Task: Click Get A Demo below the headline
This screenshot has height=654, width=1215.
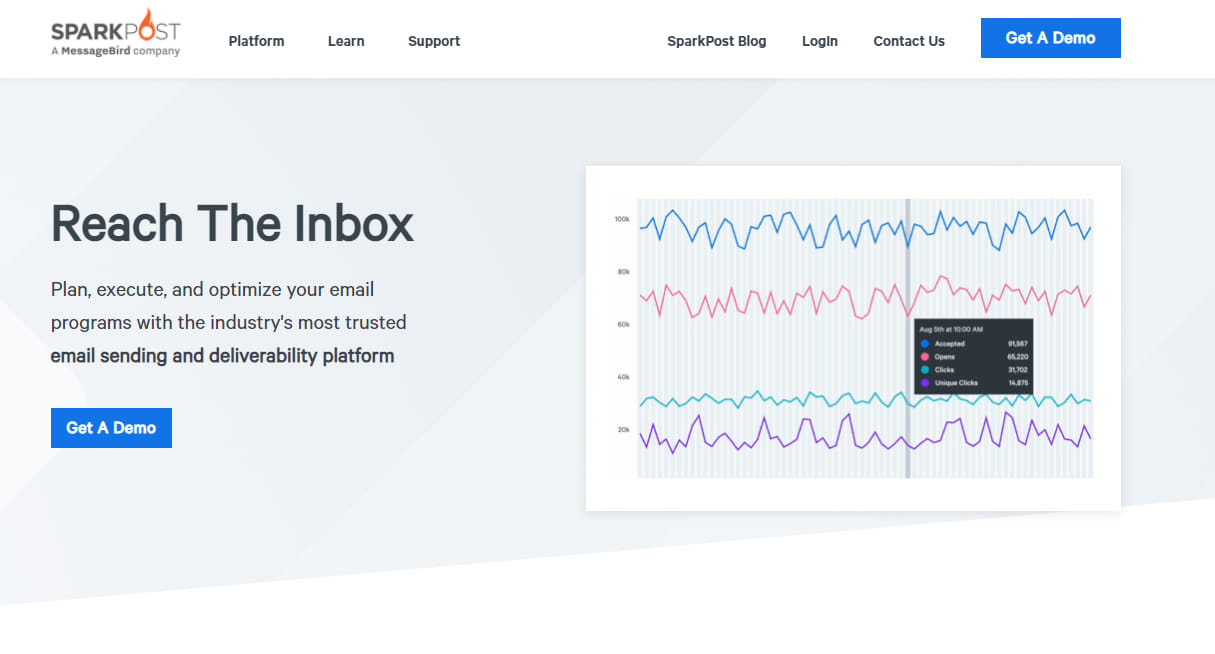Action: click(111, 428)
